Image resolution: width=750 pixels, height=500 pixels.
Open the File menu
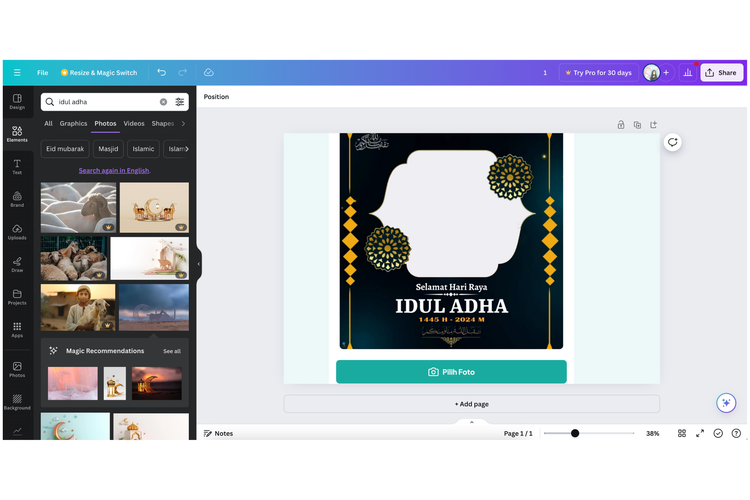coord(42,73)
